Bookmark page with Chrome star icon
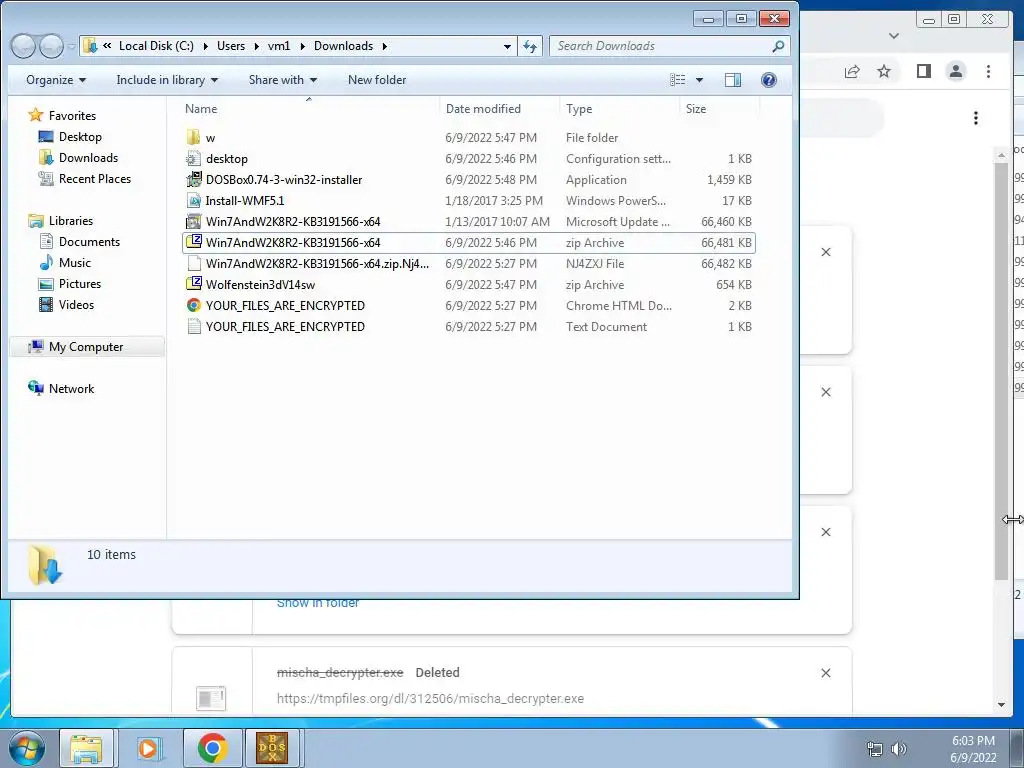The width and height of the screenshot is (1024, 768). click(884, 71)
